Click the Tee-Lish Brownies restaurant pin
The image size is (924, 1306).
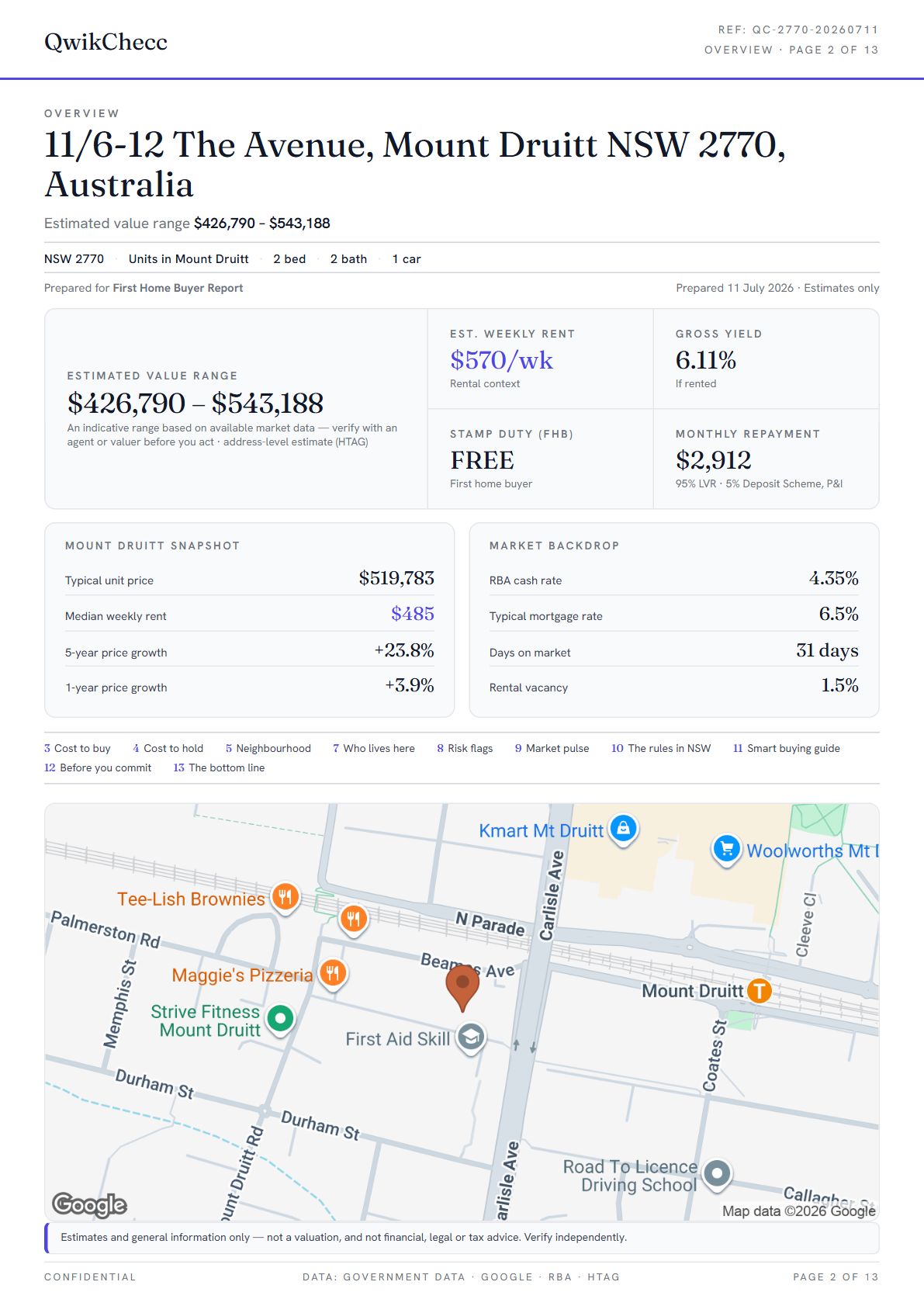286,898
